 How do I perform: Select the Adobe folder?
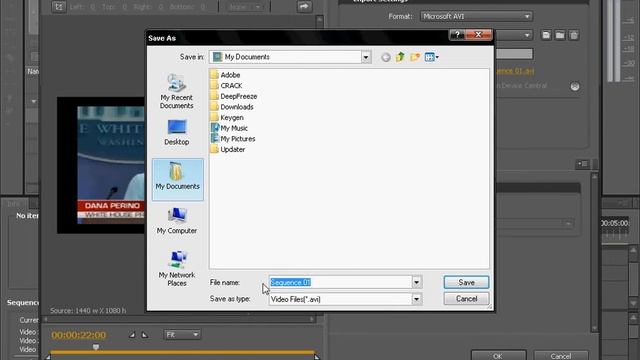click(225, 75)
